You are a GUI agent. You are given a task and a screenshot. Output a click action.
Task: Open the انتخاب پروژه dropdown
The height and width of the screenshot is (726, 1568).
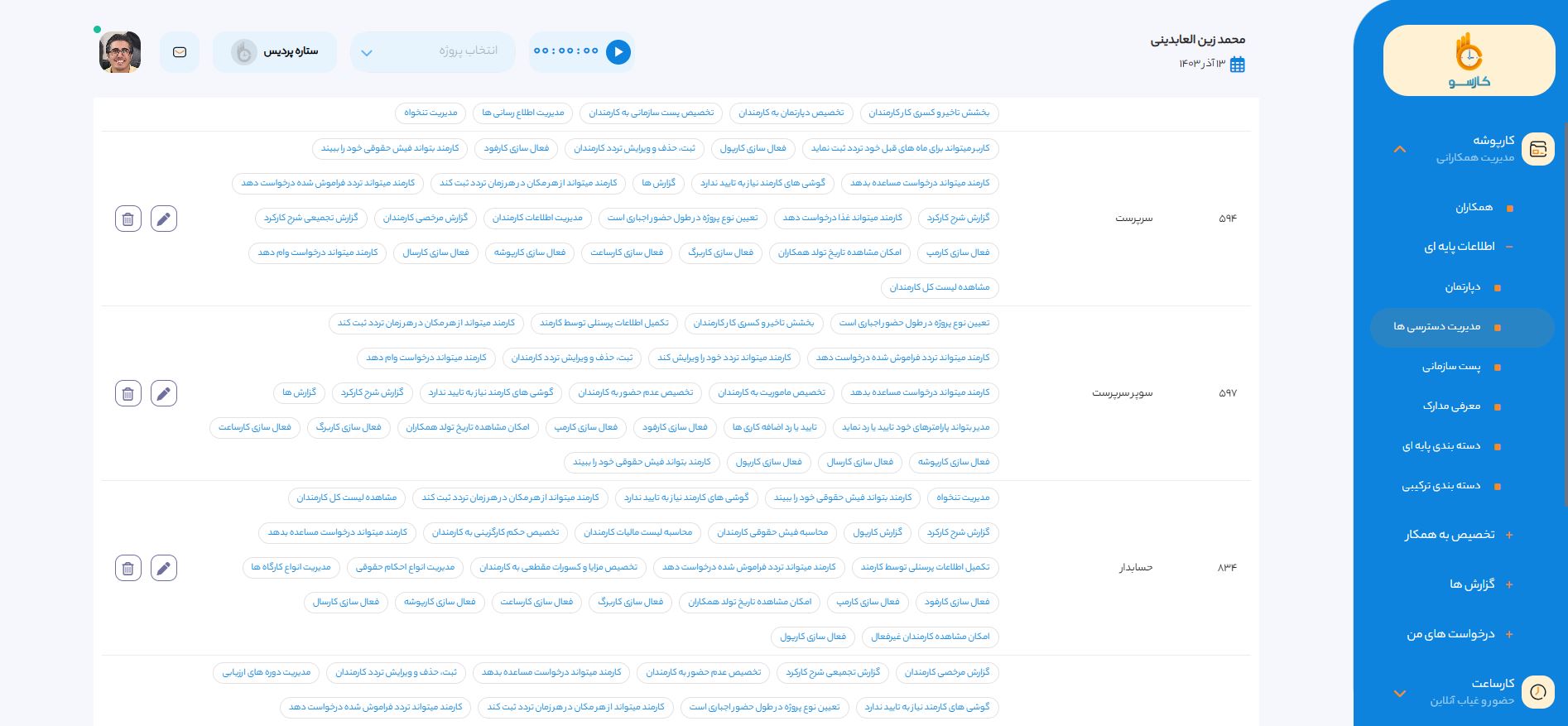[432, 52]
